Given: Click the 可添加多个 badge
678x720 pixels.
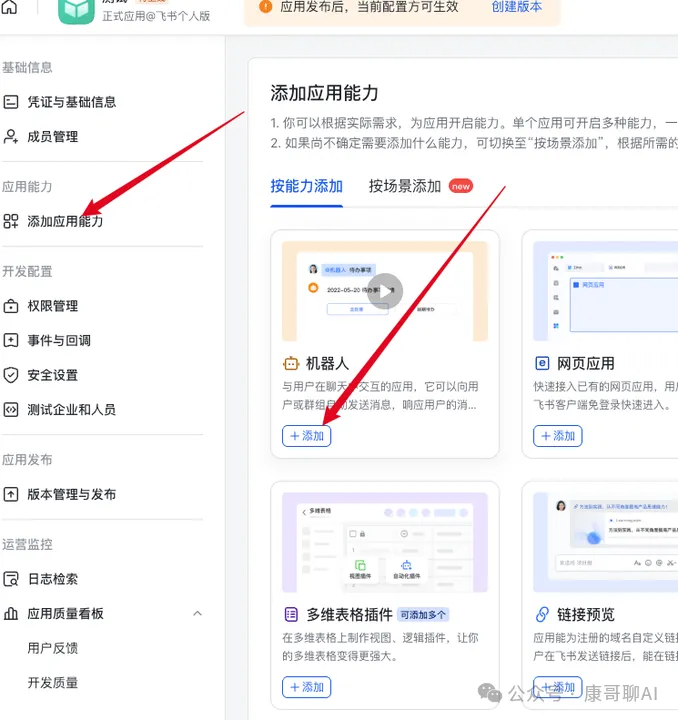Looking at the screenshot, I should point(423,615).
